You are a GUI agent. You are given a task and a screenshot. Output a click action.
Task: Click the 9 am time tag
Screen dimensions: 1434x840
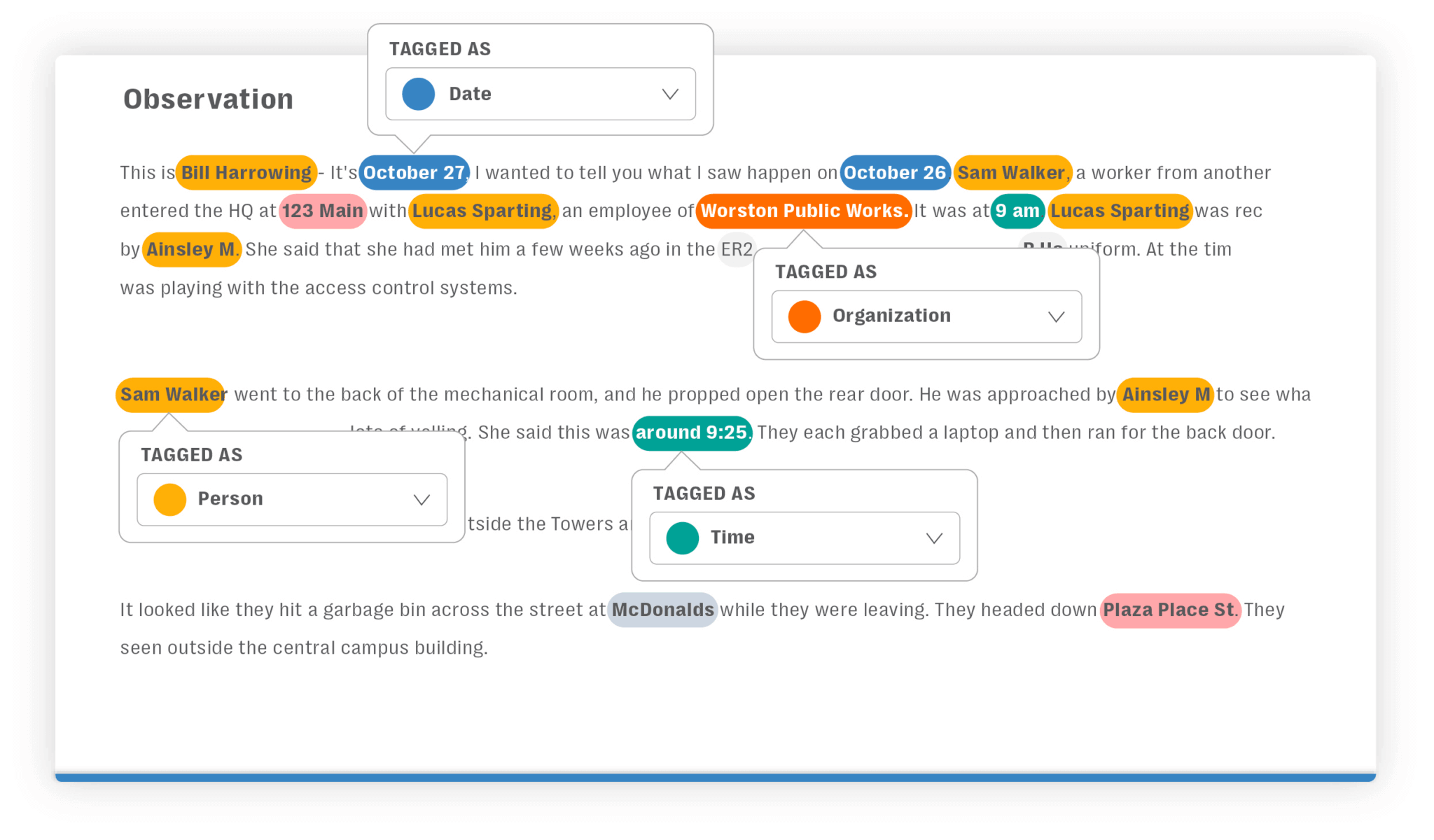[x=1017, y=211]
